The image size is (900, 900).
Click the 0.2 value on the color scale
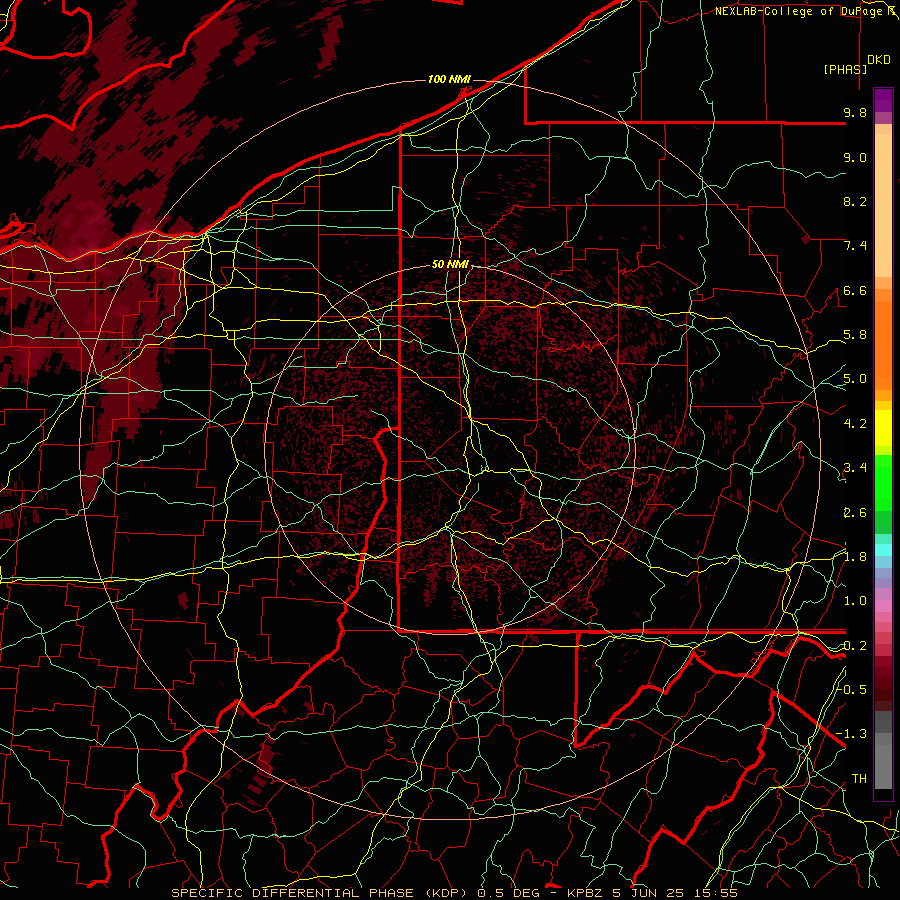click(x=855, y=646)
